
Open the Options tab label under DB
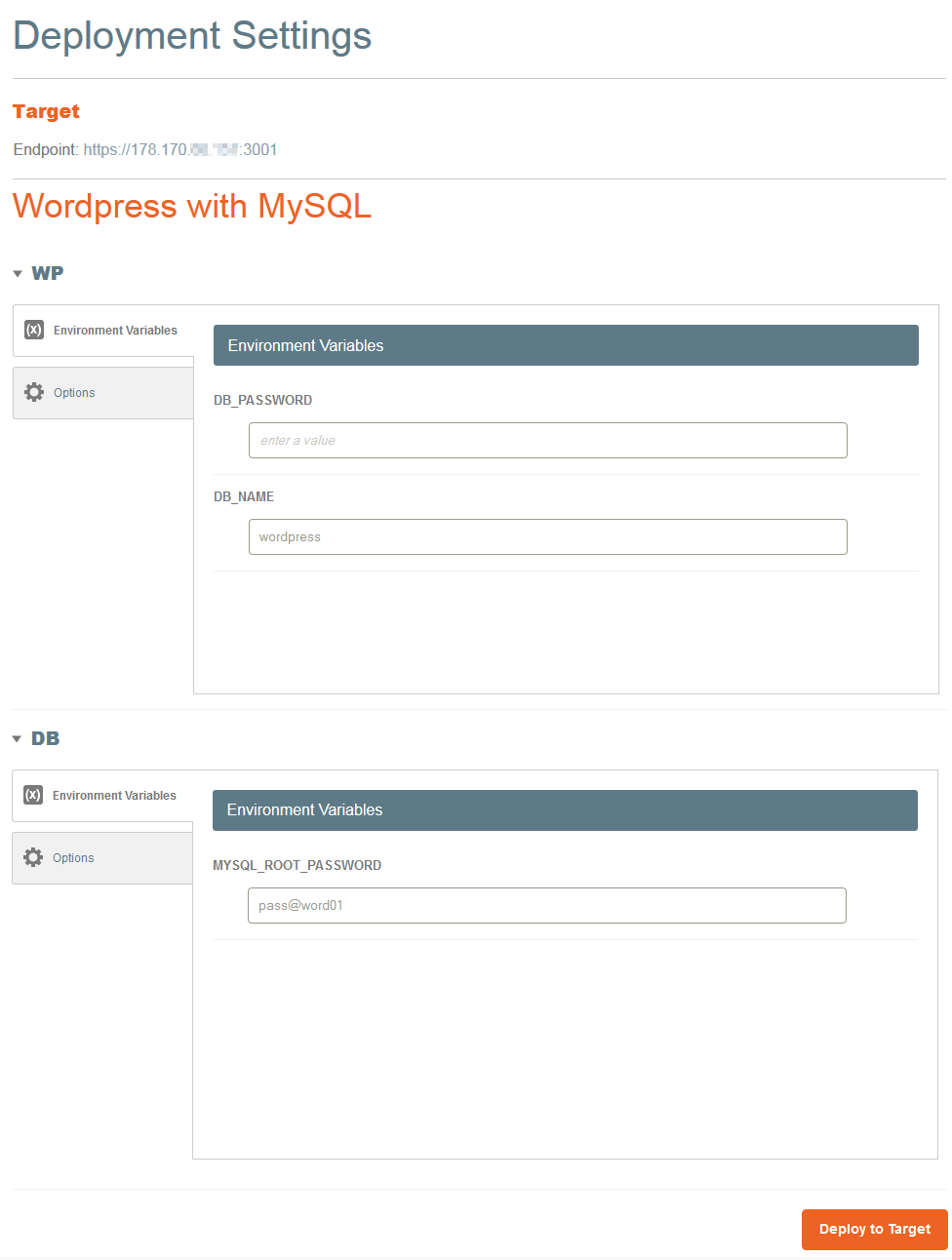click(x=73, y=858)
